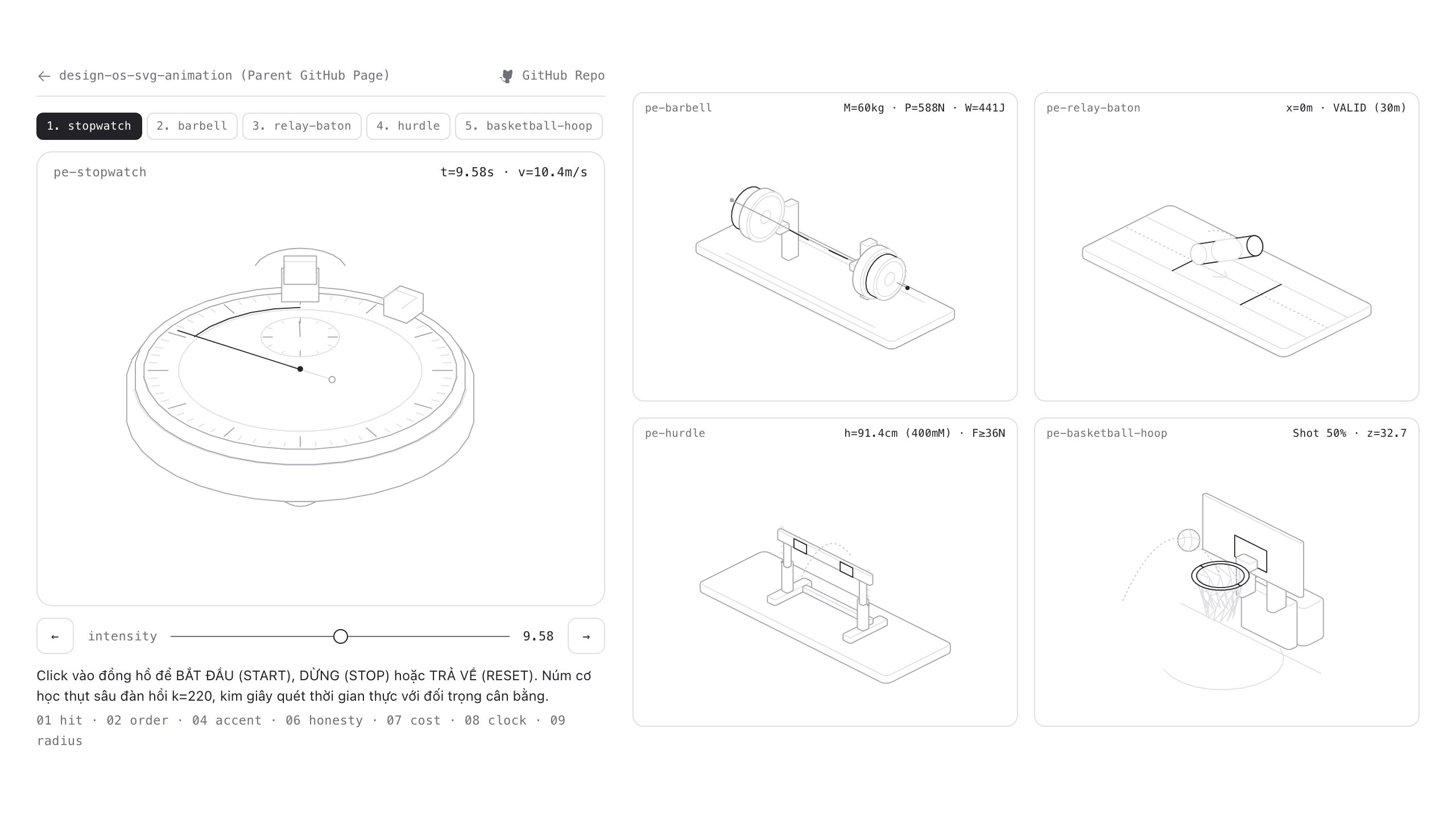Click the stopwatch side pusher knob

point(403,304)
